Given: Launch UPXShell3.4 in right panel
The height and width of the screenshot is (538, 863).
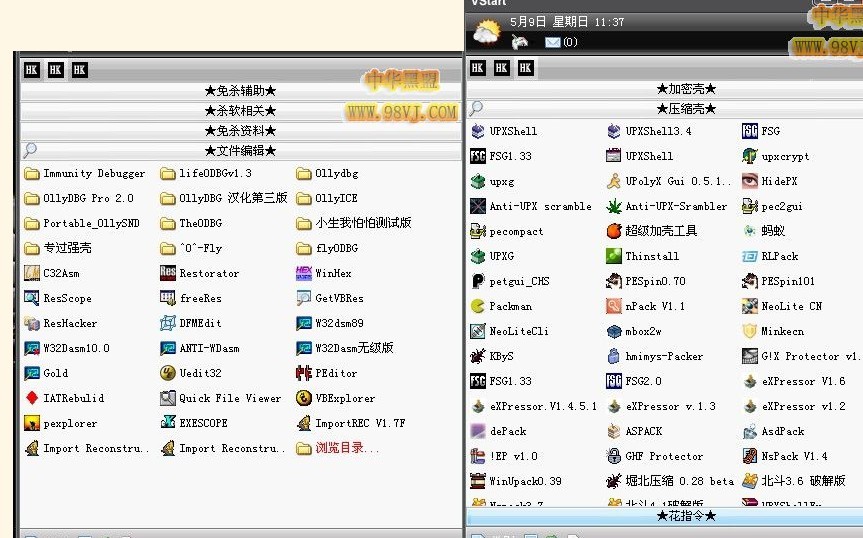Looking at the screenshot, I should [614, 131].
